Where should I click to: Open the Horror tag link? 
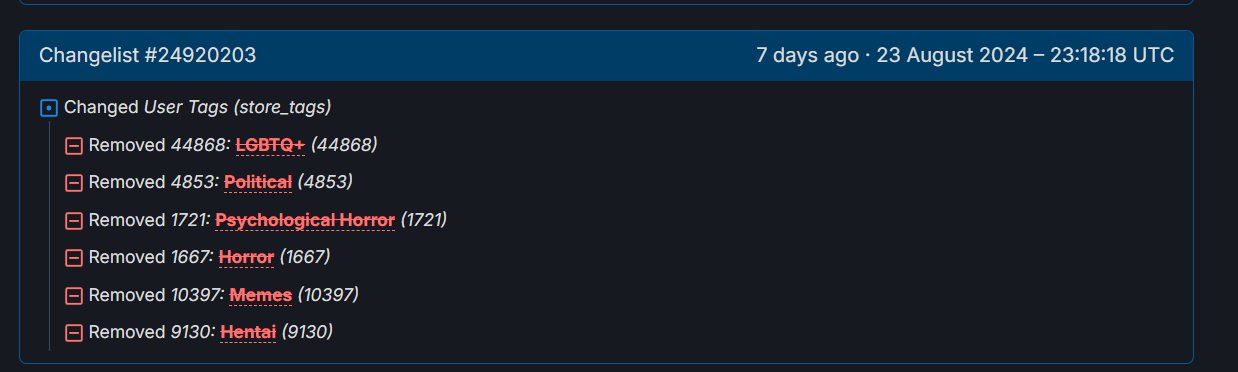[x=246, y=257]
